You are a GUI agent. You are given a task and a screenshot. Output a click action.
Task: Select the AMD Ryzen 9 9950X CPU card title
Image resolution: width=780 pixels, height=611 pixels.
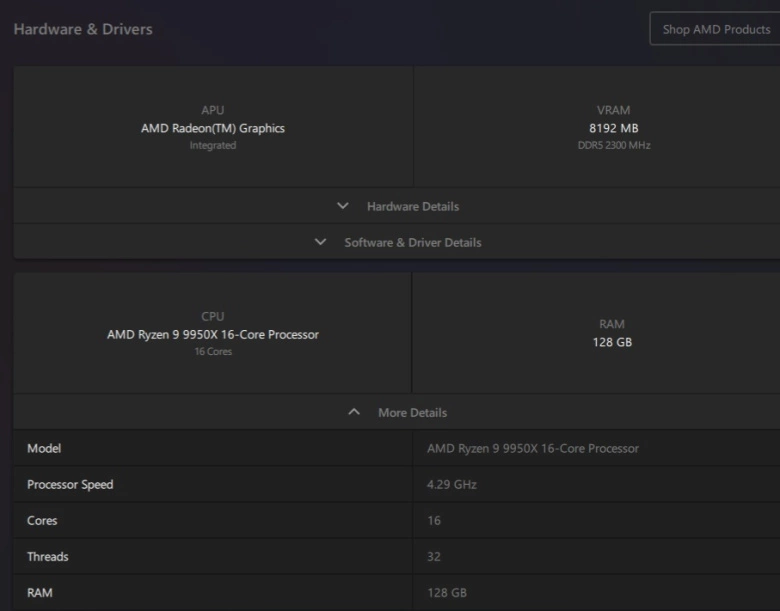[x=213, y=334]
